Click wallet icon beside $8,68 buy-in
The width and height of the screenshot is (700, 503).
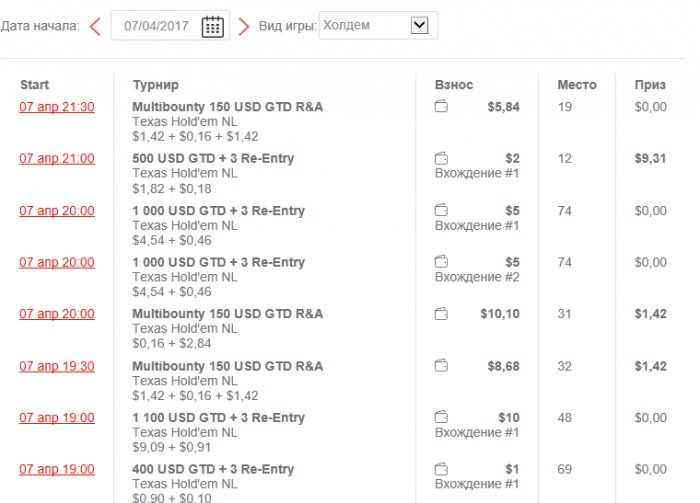click(x=441, y=366)
